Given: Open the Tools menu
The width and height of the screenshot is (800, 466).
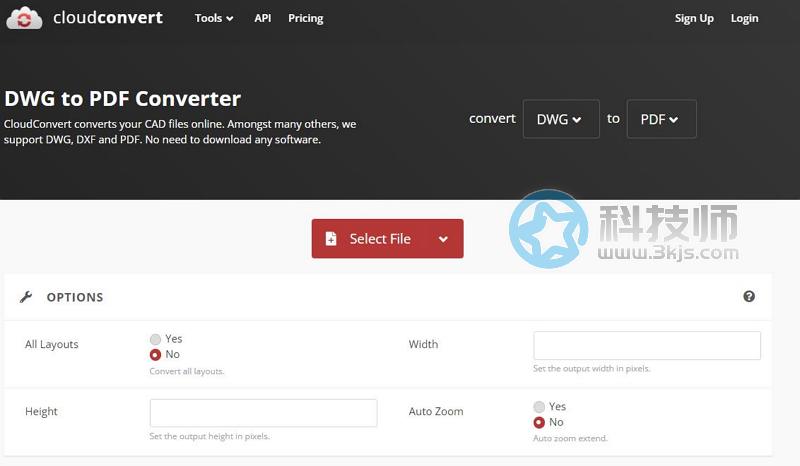Looking at the screenshot, I should click(214, 18).
